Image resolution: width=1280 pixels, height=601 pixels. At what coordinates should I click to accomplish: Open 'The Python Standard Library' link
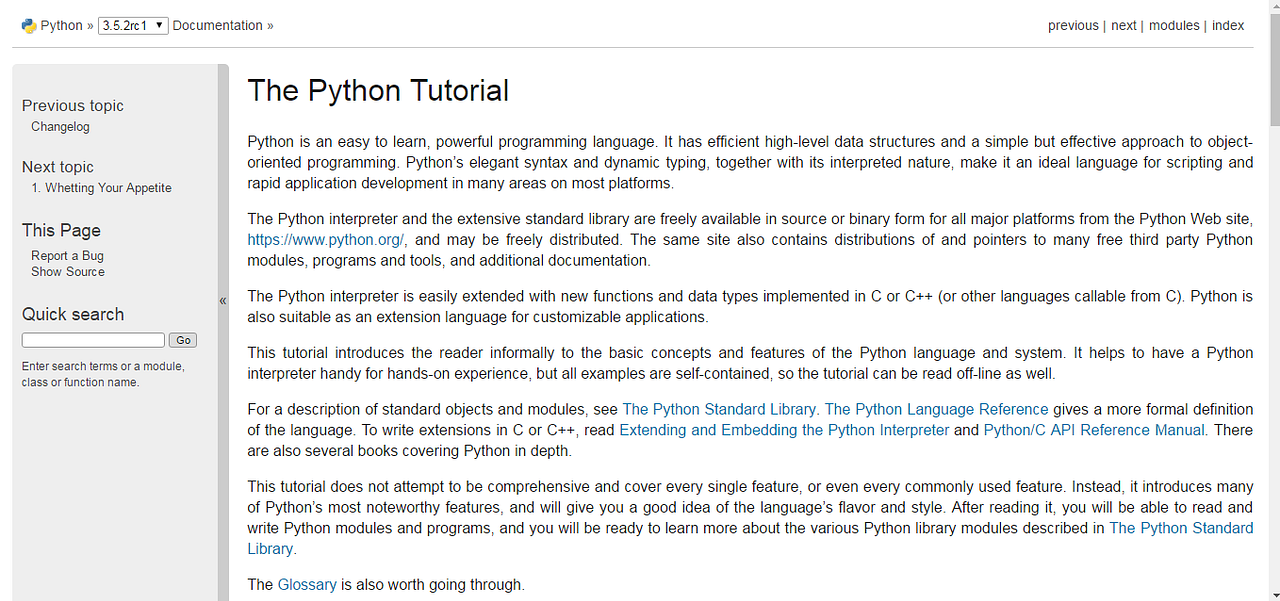click(x=720, y=409)
